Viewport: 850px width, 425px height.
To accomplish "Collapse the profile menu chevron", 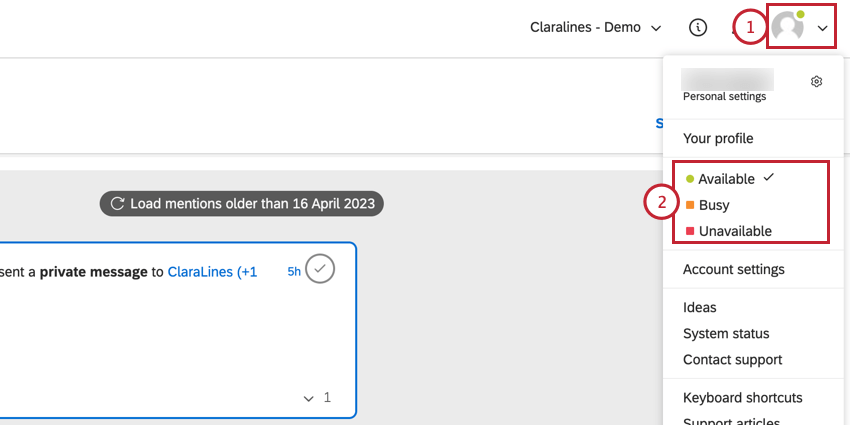I will point(823,28).
